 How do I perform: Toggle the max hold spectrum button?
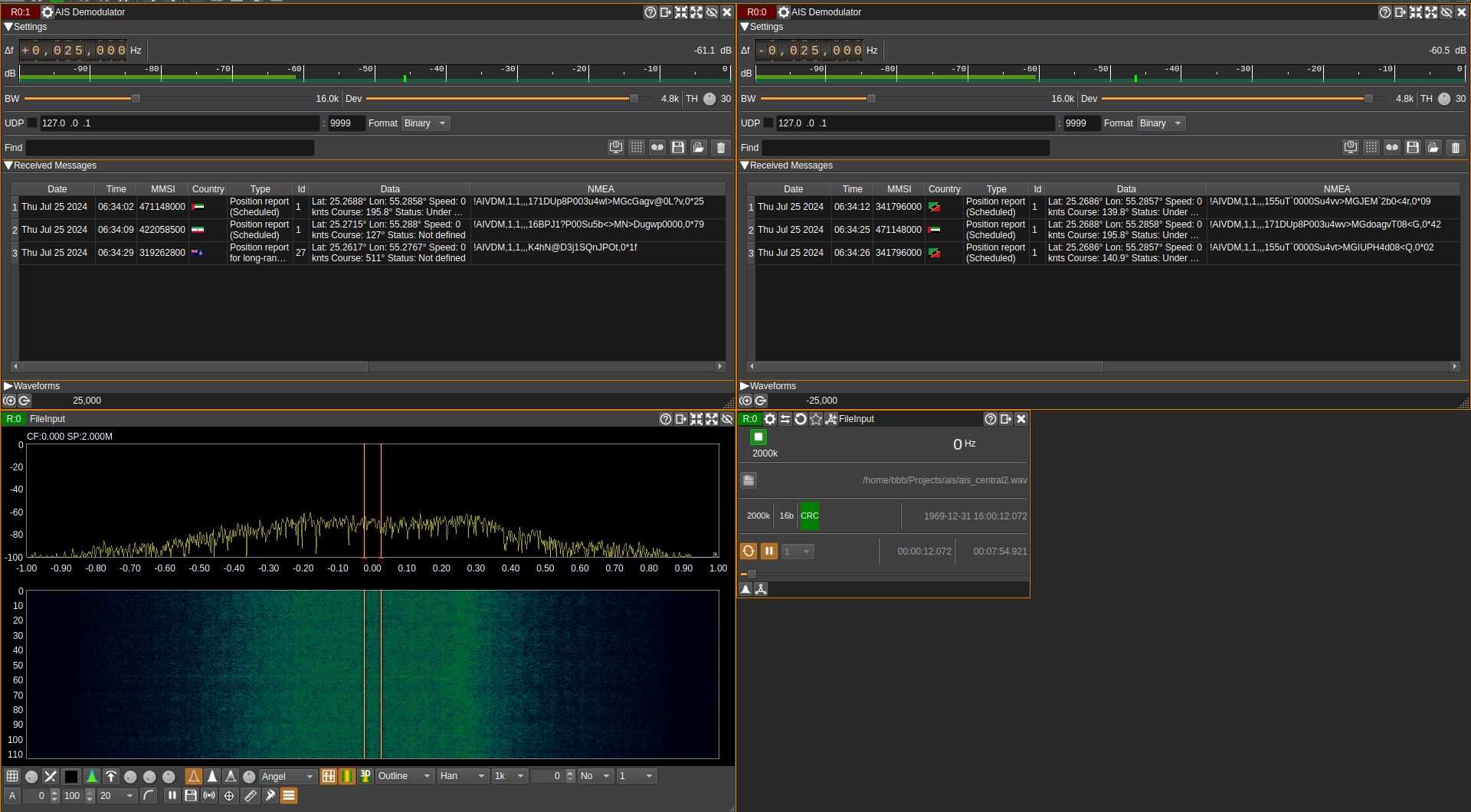[212, 776]
